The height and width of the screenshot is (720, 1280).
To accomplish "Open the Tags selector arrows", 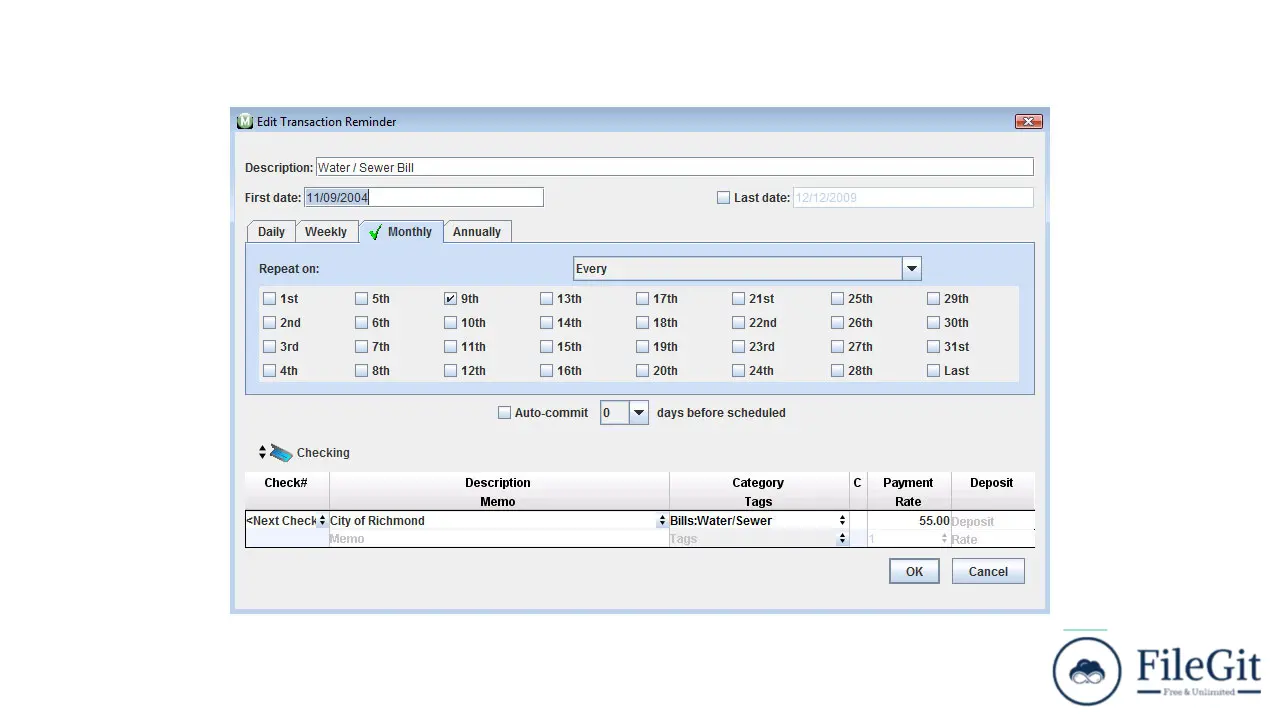I will pos(842,539).
